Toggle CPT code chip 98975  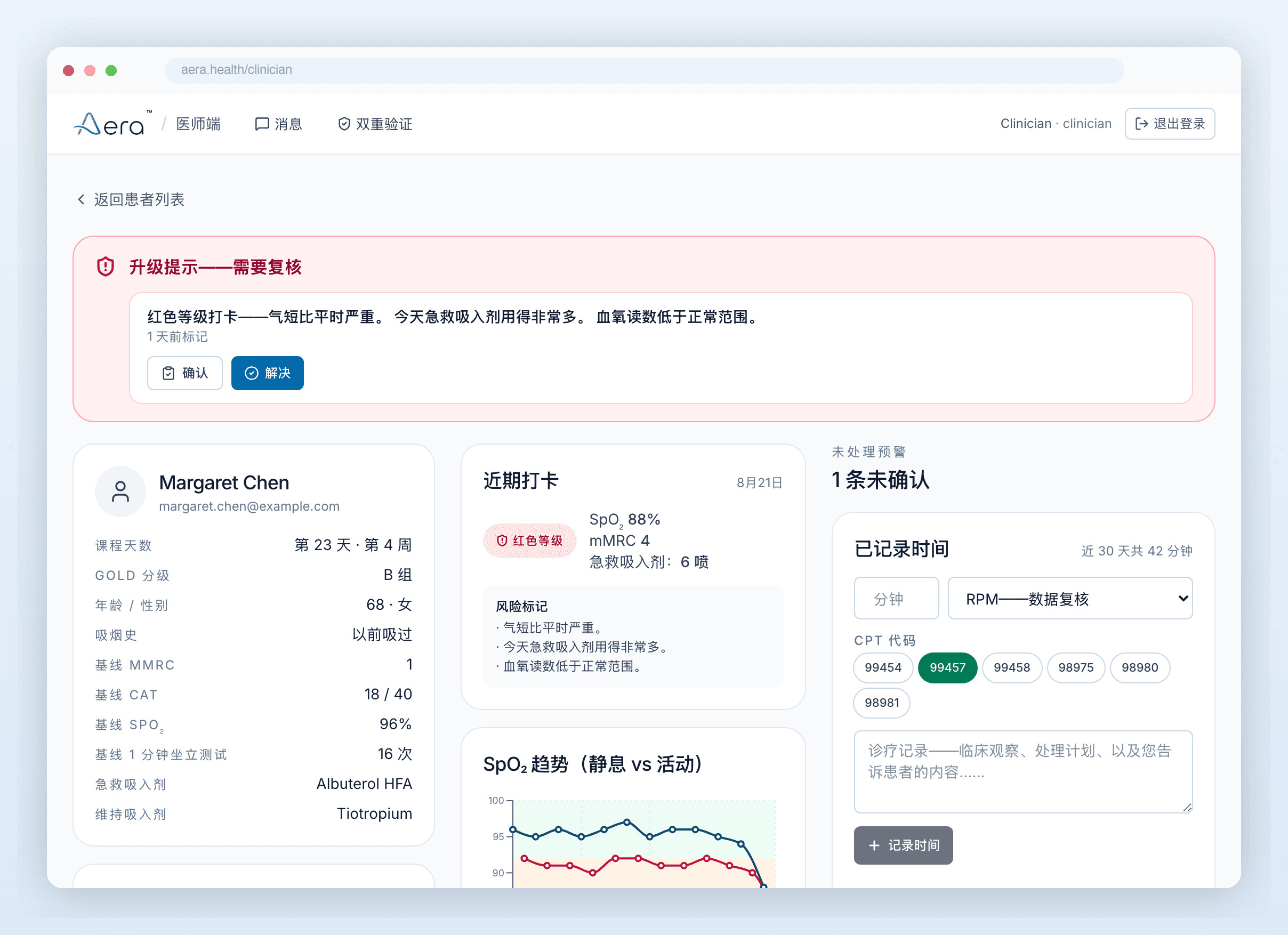coord(1076,667)
